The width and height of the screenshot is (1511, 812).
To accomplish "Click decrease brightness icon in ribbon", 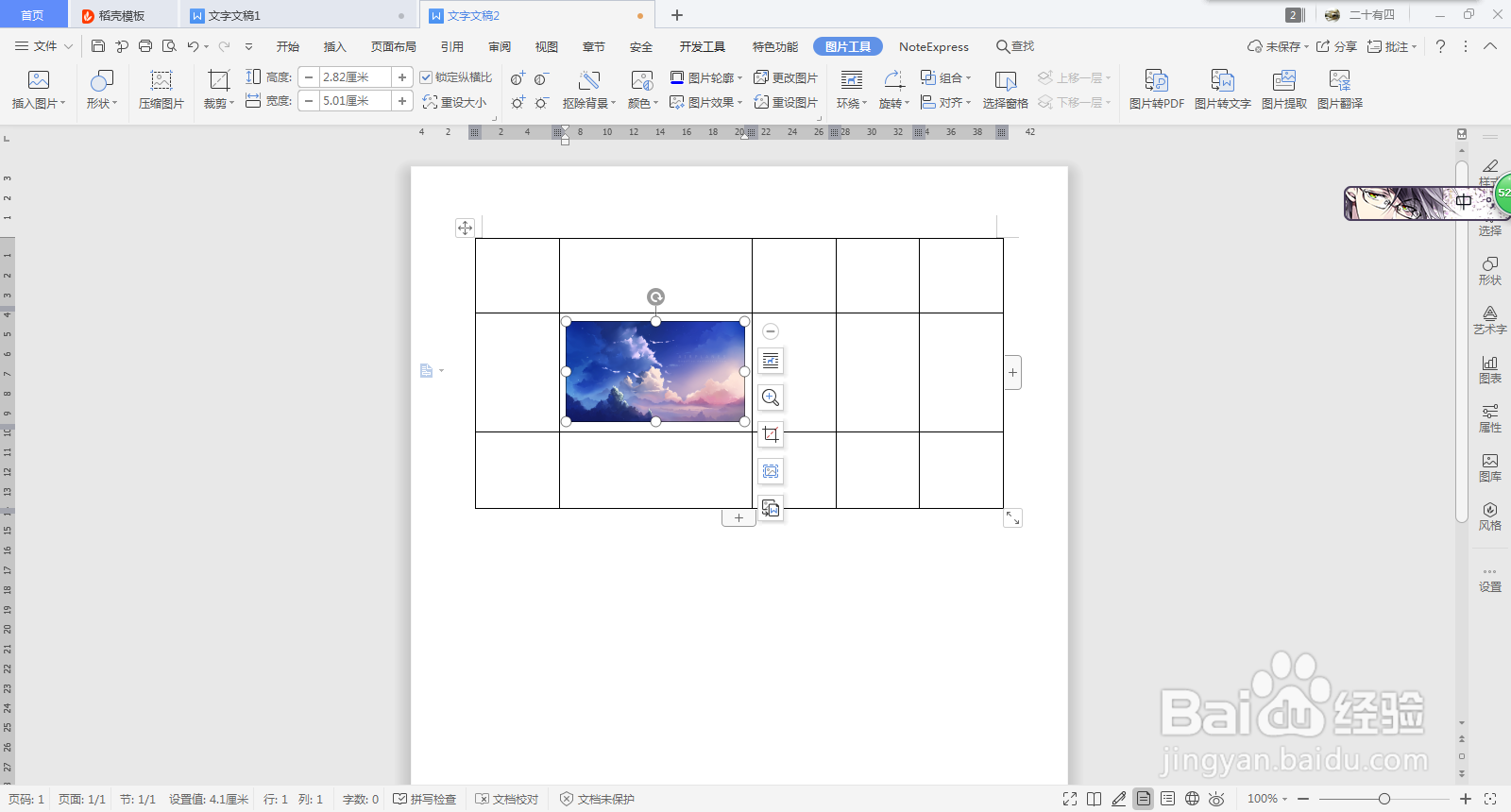I will [541, 102].
